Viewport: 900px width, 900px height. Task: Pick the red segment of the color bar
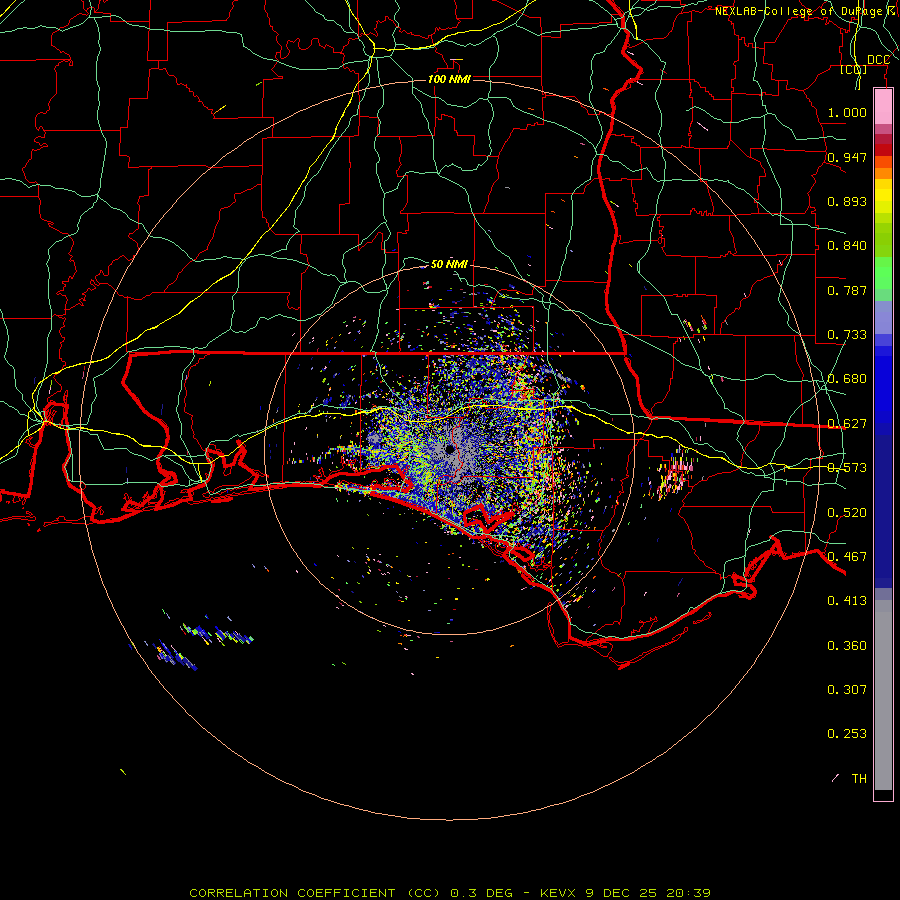pos(883,150)
